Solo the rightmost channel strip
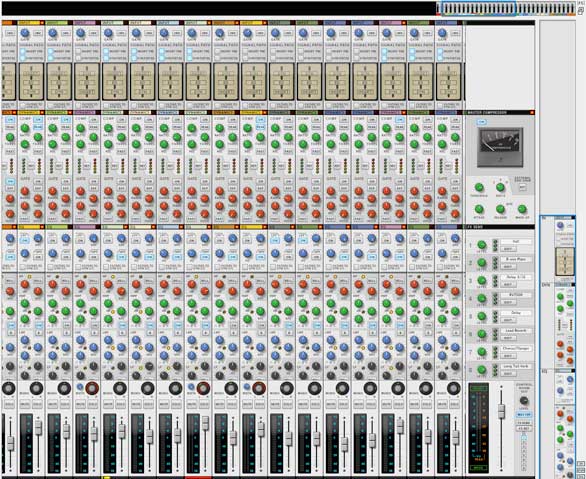Viewport: 586px width, 479px height. 455,404
